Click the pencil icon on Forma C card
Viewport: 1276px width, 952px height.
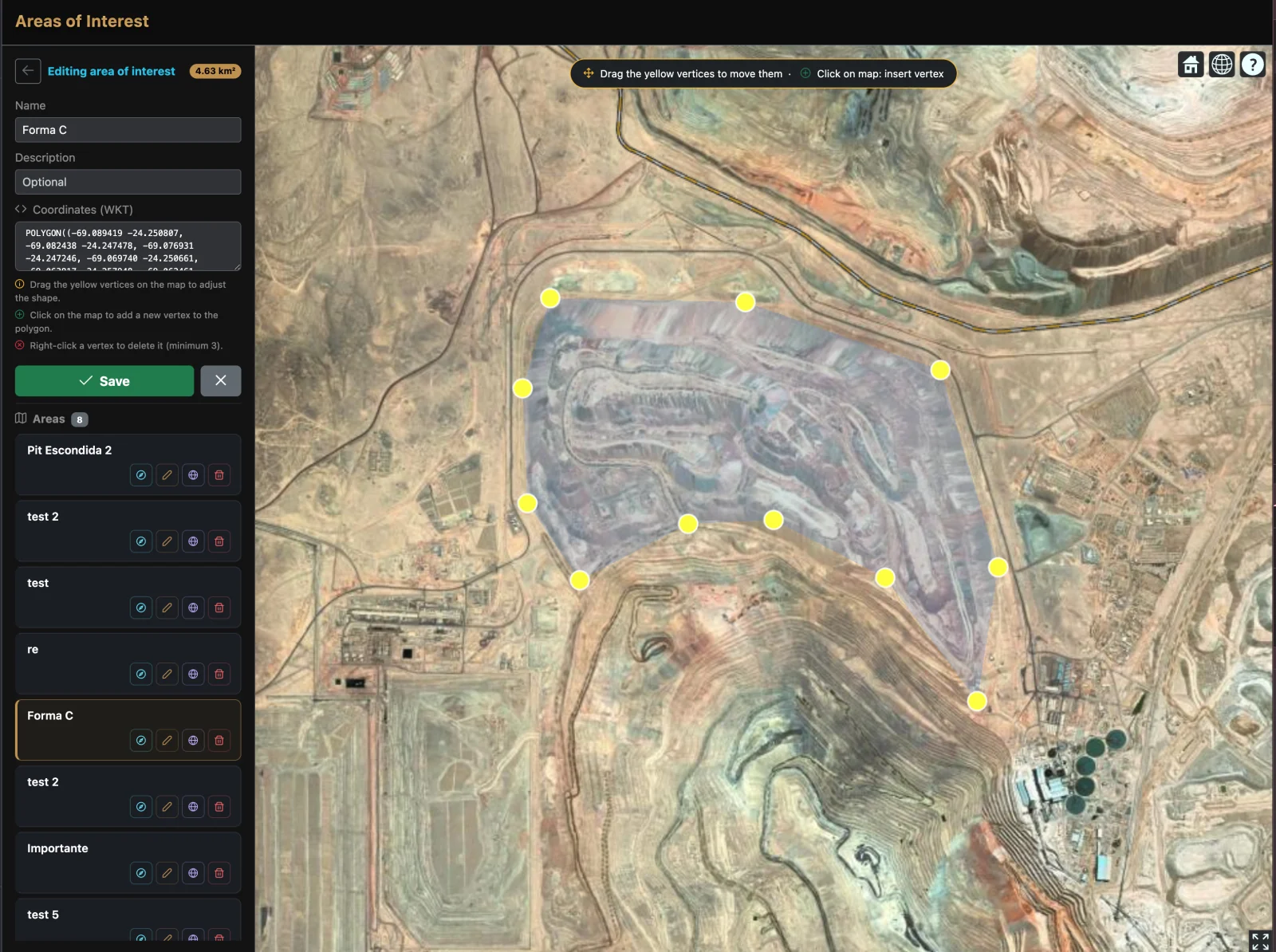[167, 740]
